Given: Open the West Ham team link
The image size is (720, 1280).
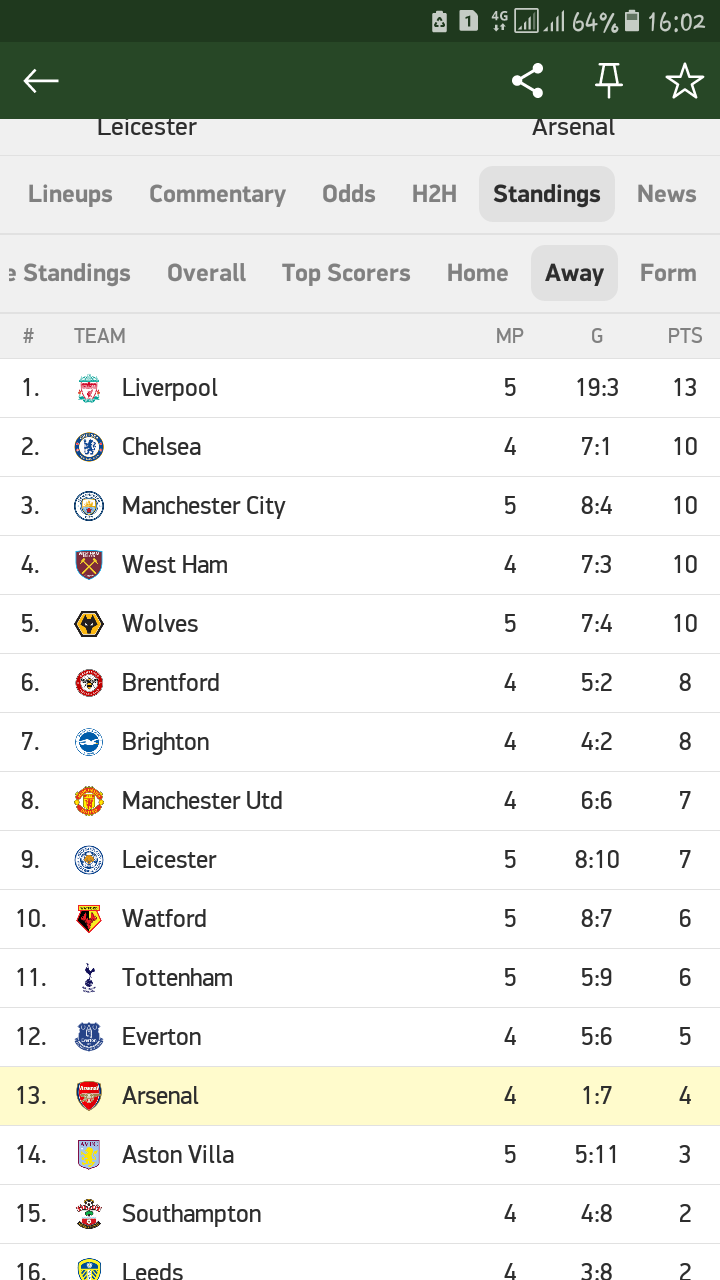Looking at the screenshot, I should (175, 565).
